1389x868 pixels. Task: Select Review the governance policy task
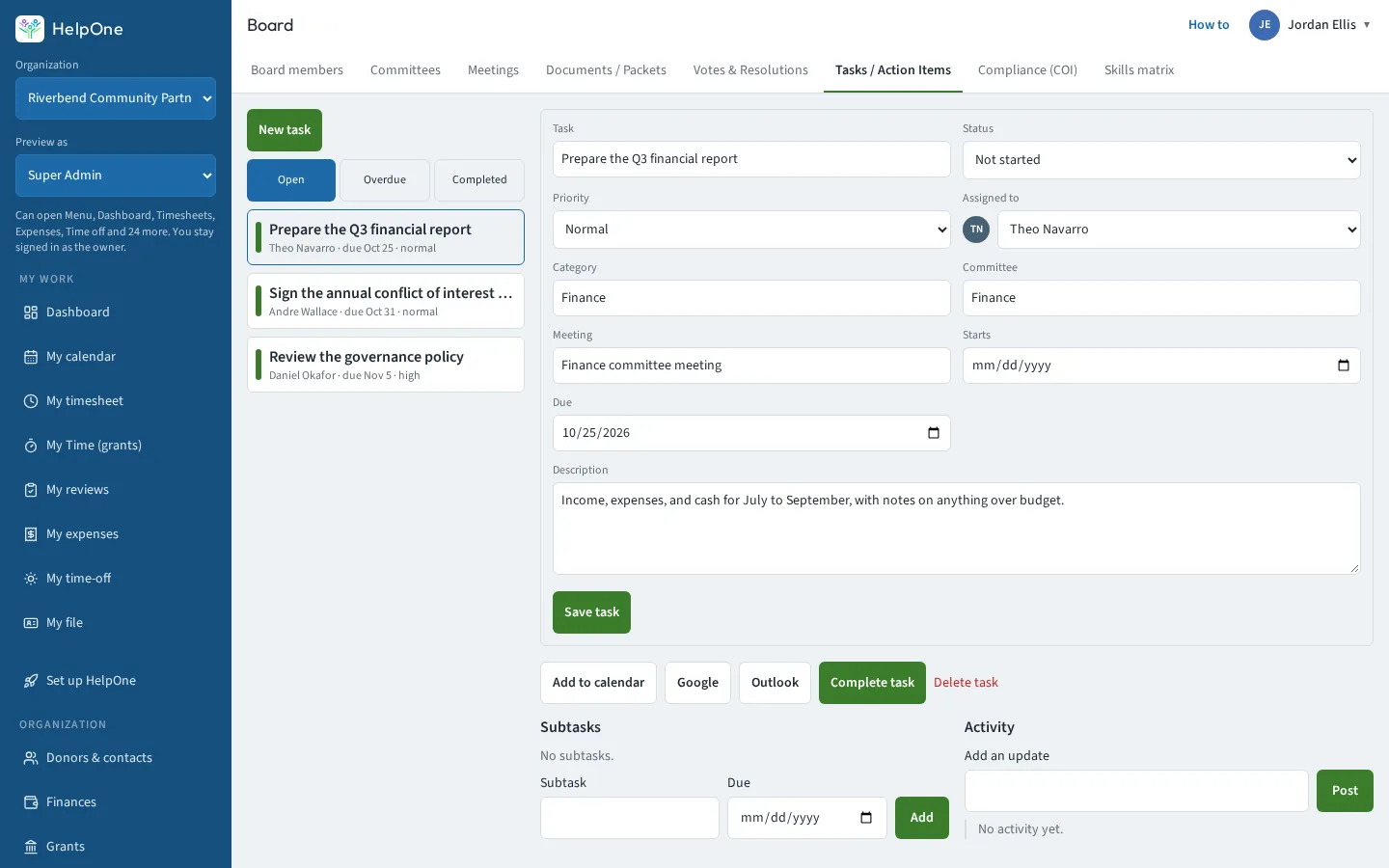(x=386, y=365)
